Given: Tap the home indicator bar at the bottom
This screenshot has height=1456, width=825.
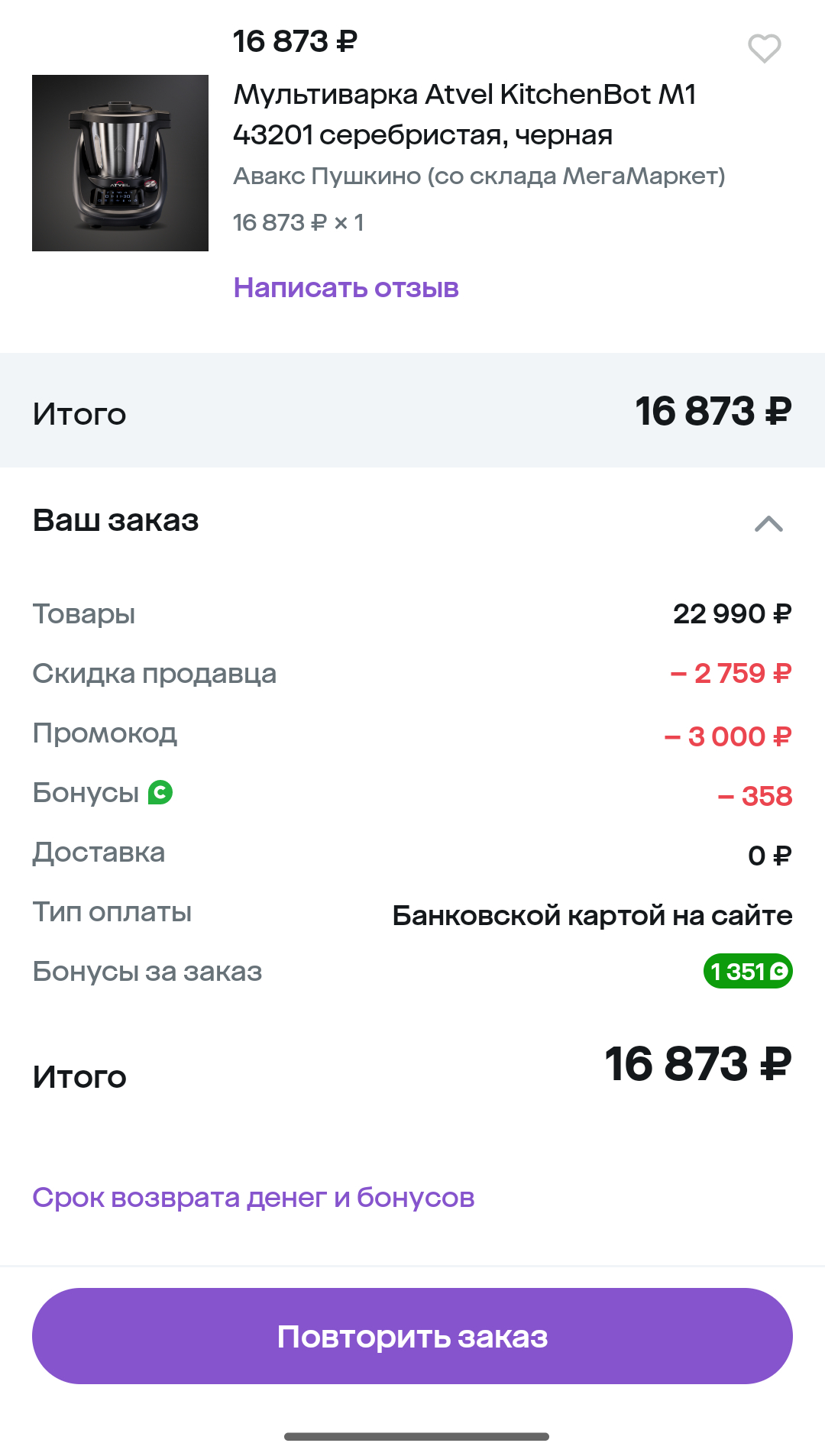Looking at the screenshot, I should tap(416, 1437).
